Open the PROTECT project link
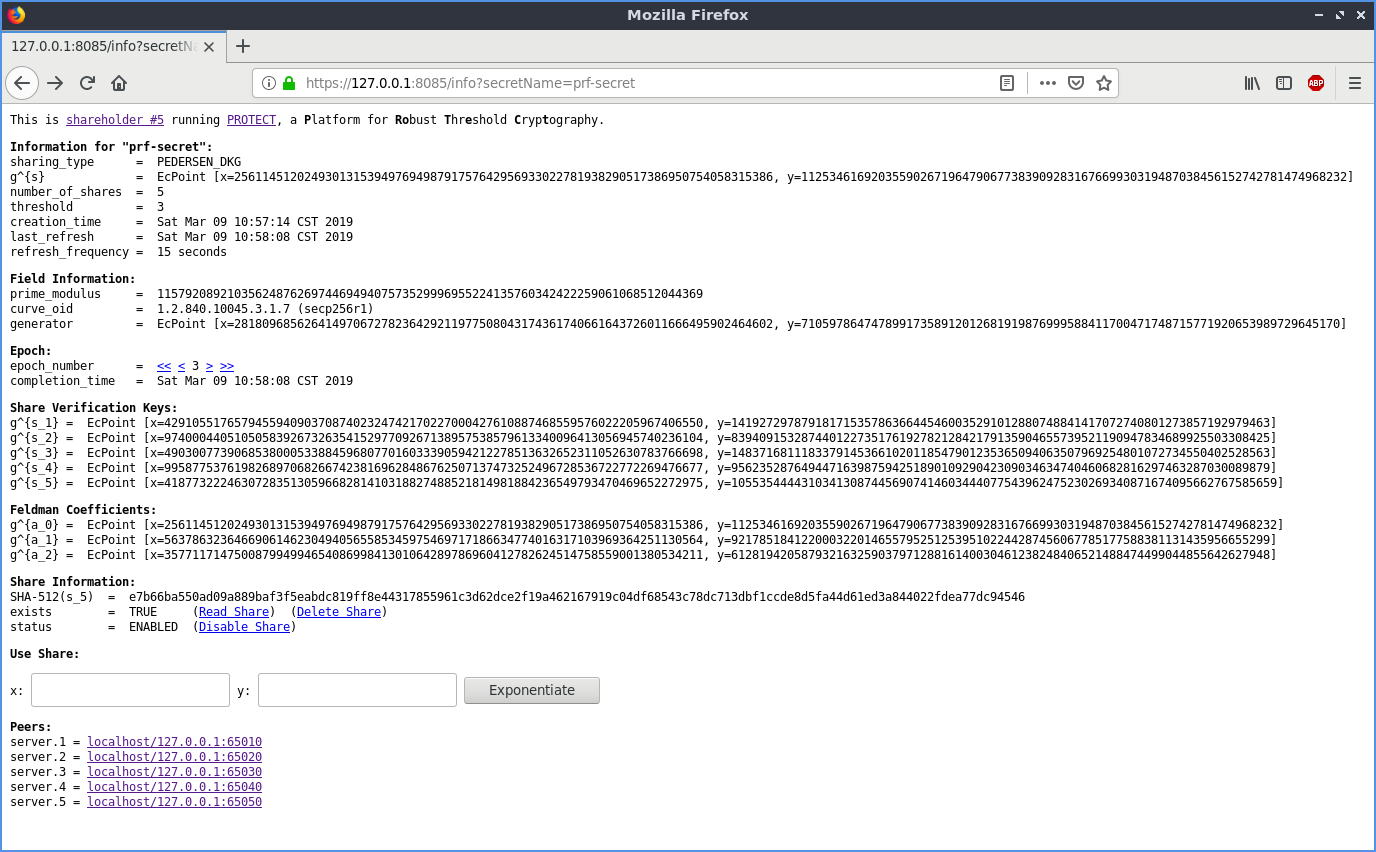The height and width of the screenshot is (852, 1376). (x=251, y=120)
